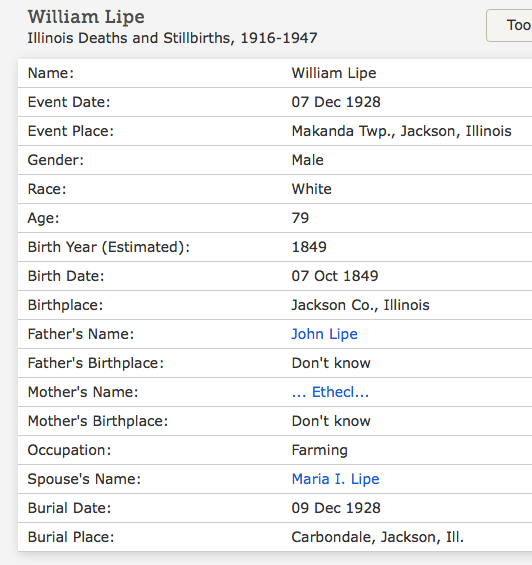Click the Birth Year (Estimated) value 1849

309,247
